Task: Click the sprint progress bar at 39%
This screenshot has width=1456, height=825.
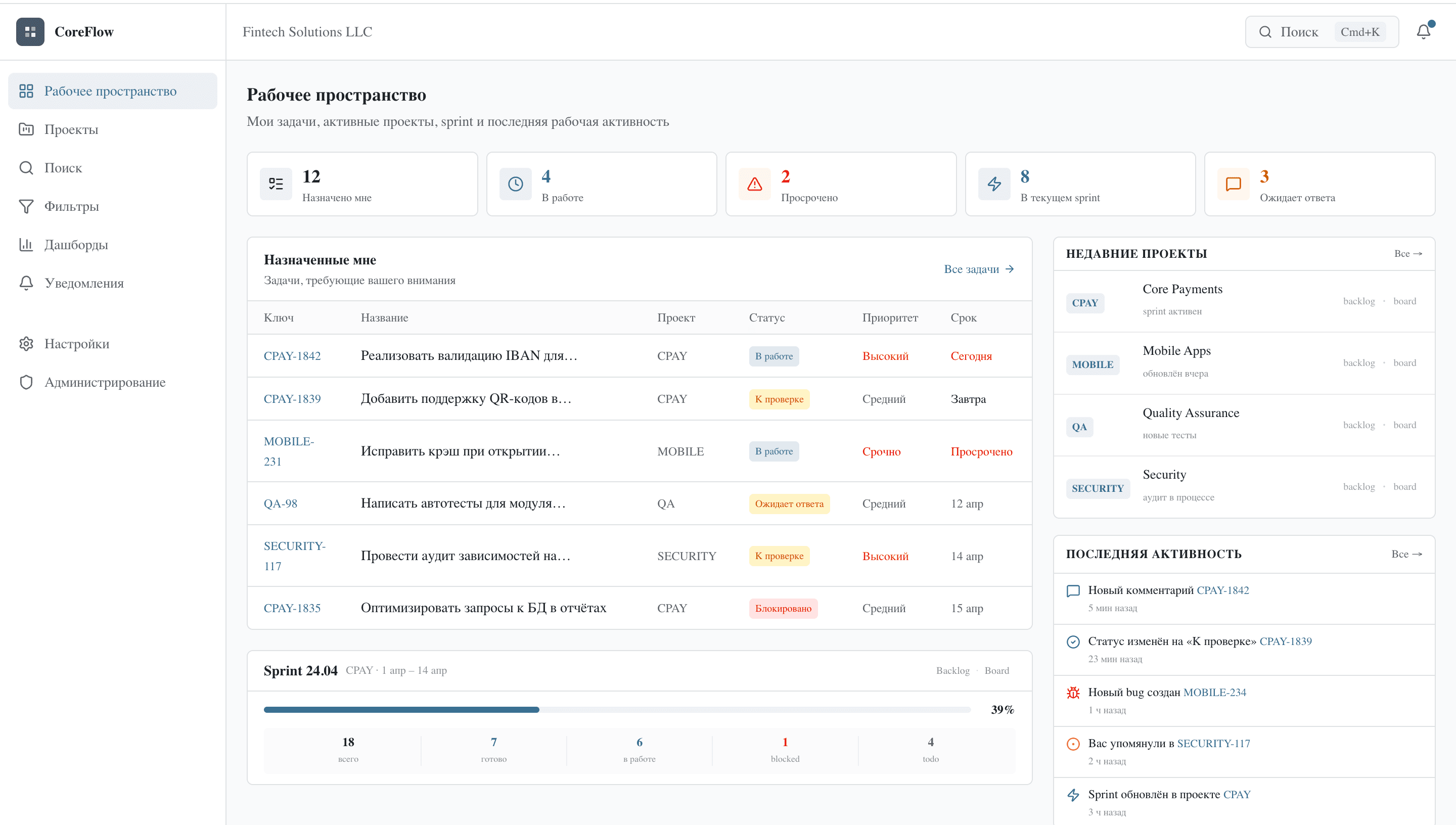Action: point(617,709)
